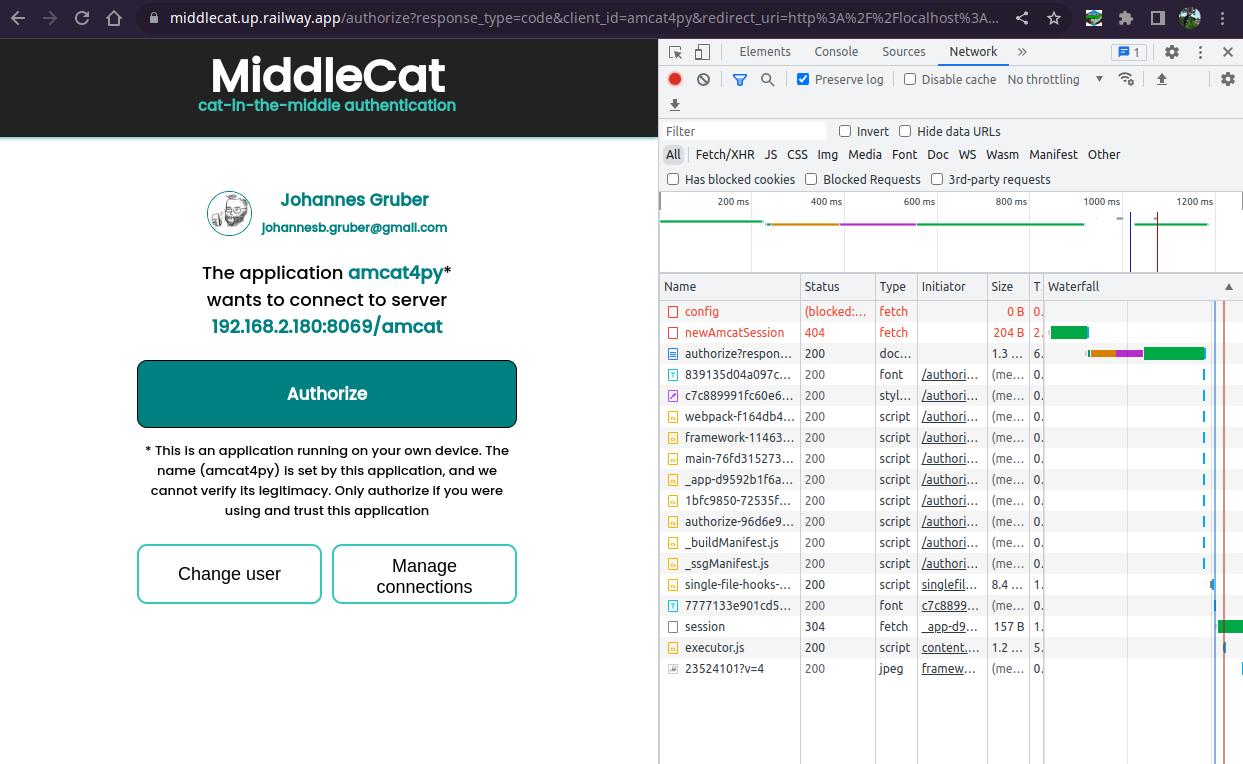The height and width of the screenshot is (764, 1243).
Task: Toggle the device toolbar icon
Action: [702, 51]
